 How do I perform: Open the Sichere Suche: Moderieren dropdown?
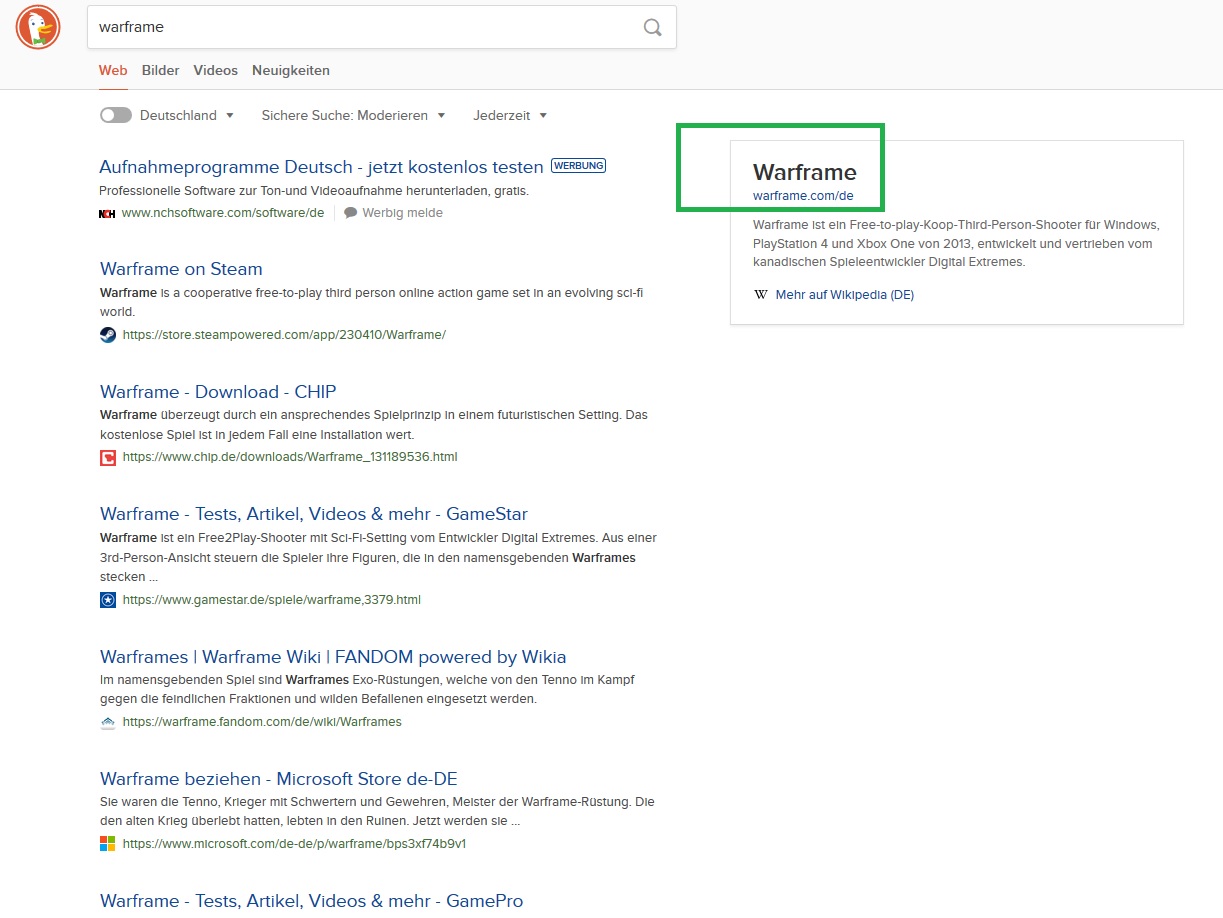(x=353, y=115)
